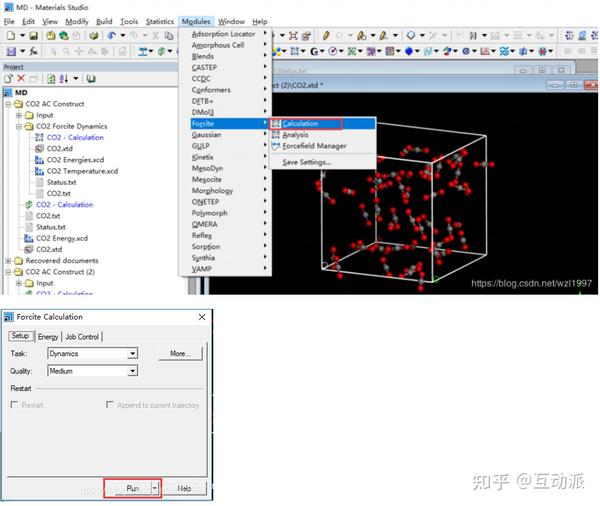Click the New document toolbar icon
Image resolution: width=600 pixels, height=506 pixels.
coord(11,36)
